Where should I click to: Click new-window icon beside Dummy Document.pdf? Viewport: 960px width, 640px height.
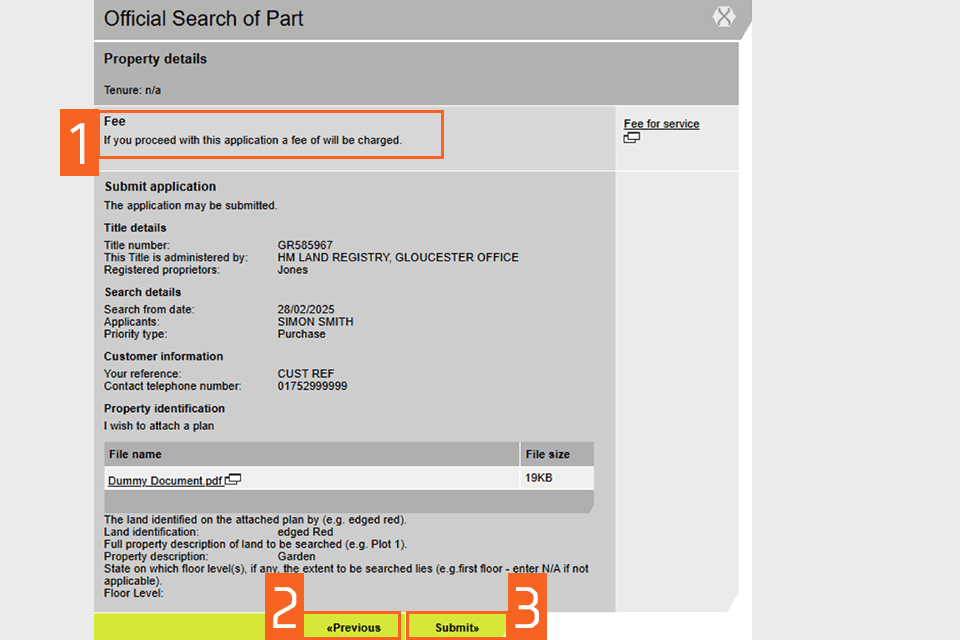pos(233,480)
